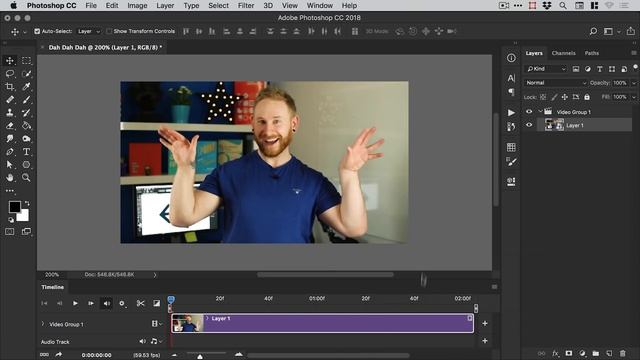Select the Clone Stamp tool
Viewport: 640px width, 360px height.
coord(10,113)
